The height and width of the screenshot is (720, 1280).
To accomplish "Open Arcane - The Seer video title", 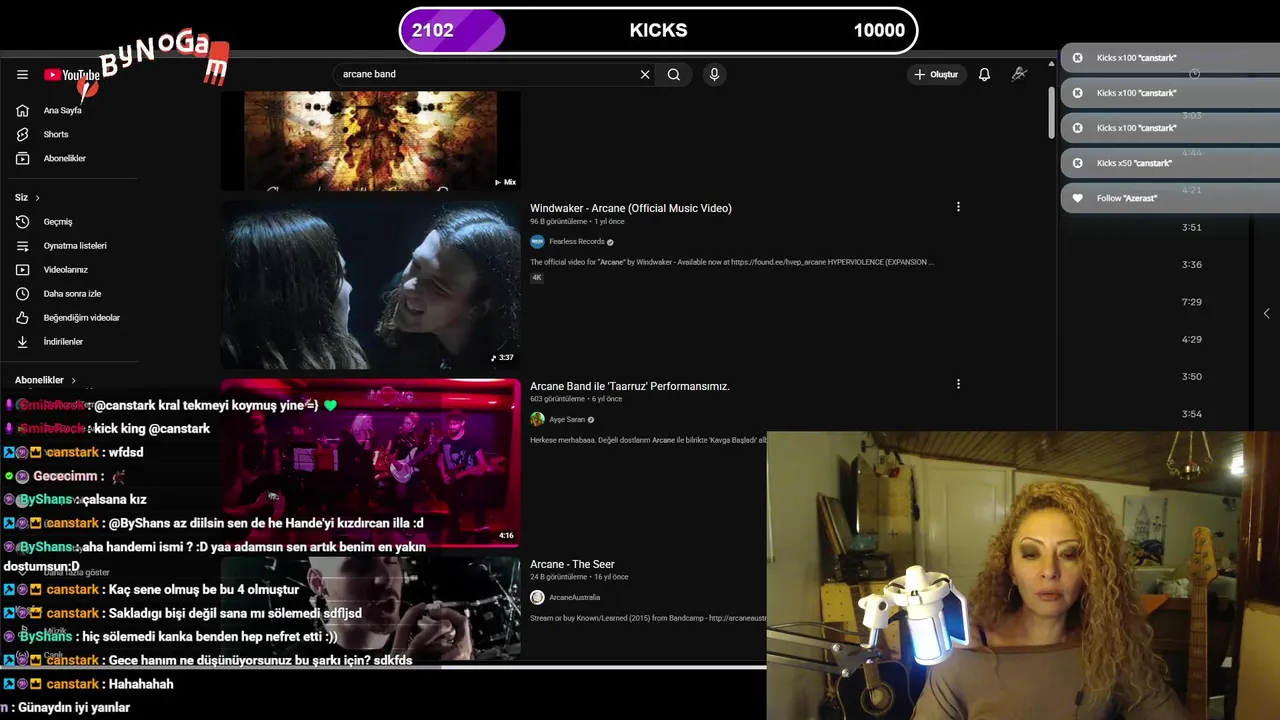I will click(572, 564).
